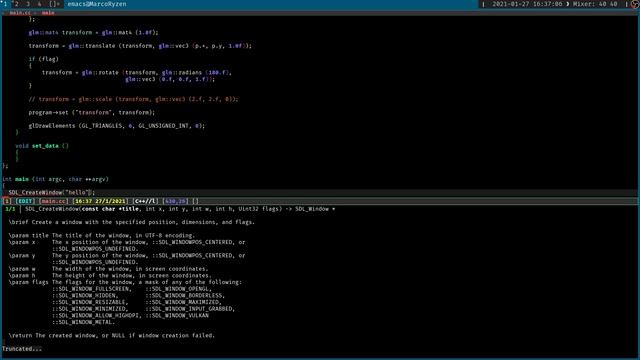Click the [main.cc] buffer name in modeline
Image resolution: width=640 pixels, height=360 pixels.
54,201
